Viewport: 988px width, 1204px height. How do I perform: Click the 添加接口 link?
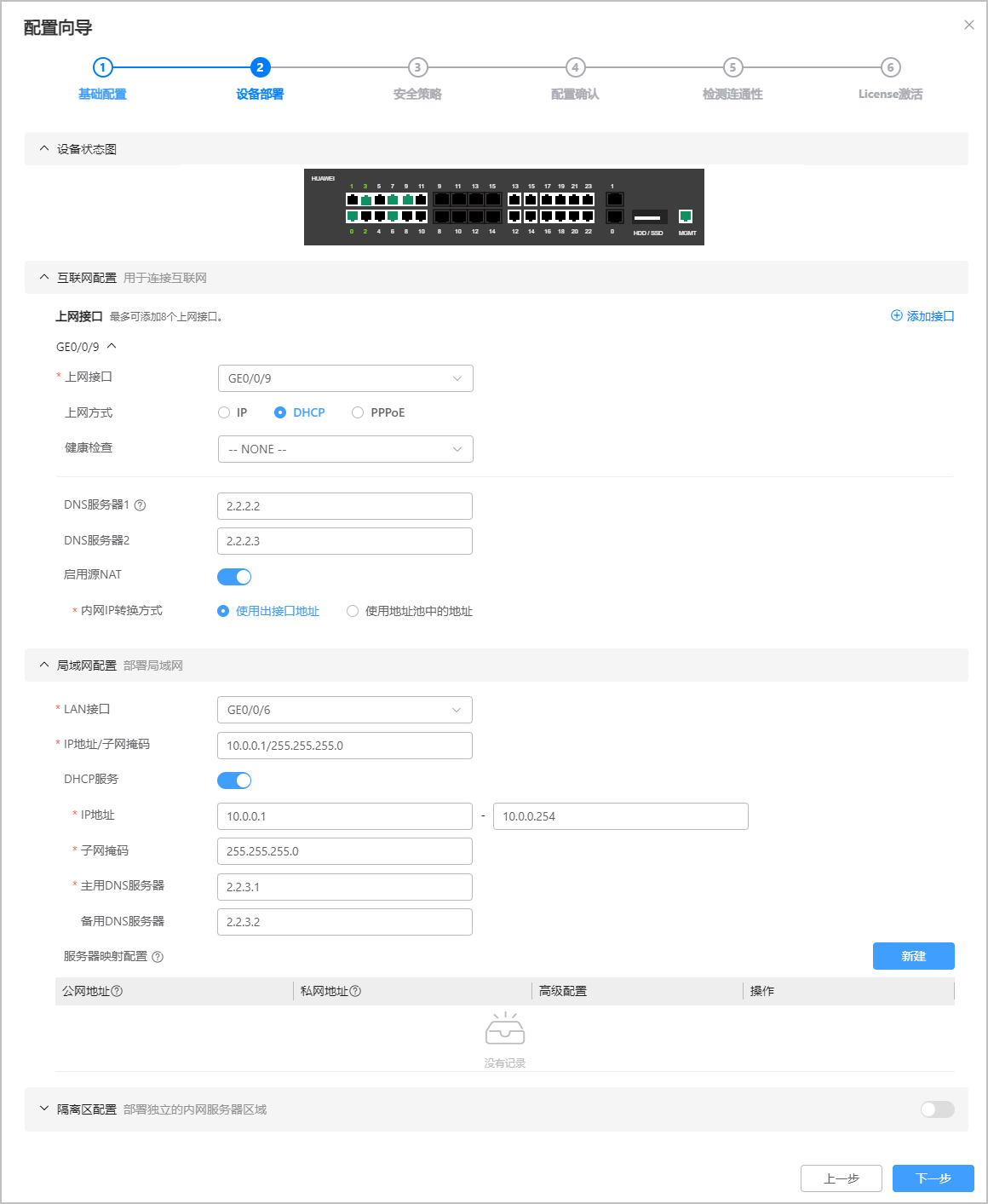(x=922, y=316)
